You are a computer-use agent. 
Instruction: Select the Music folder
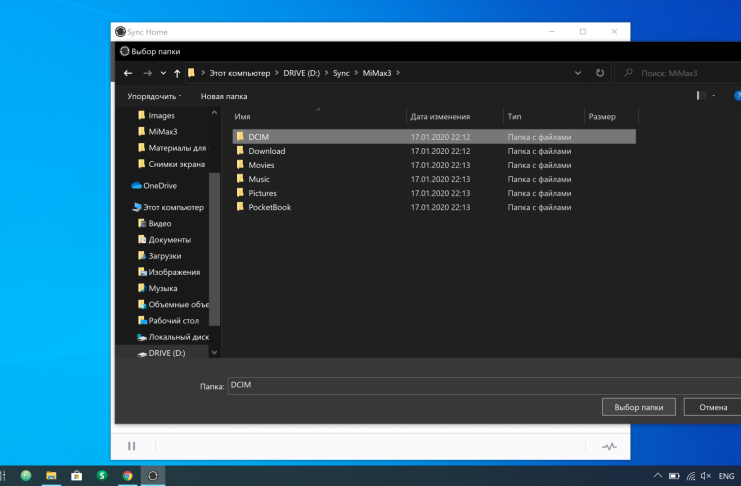tap(259, 179)
